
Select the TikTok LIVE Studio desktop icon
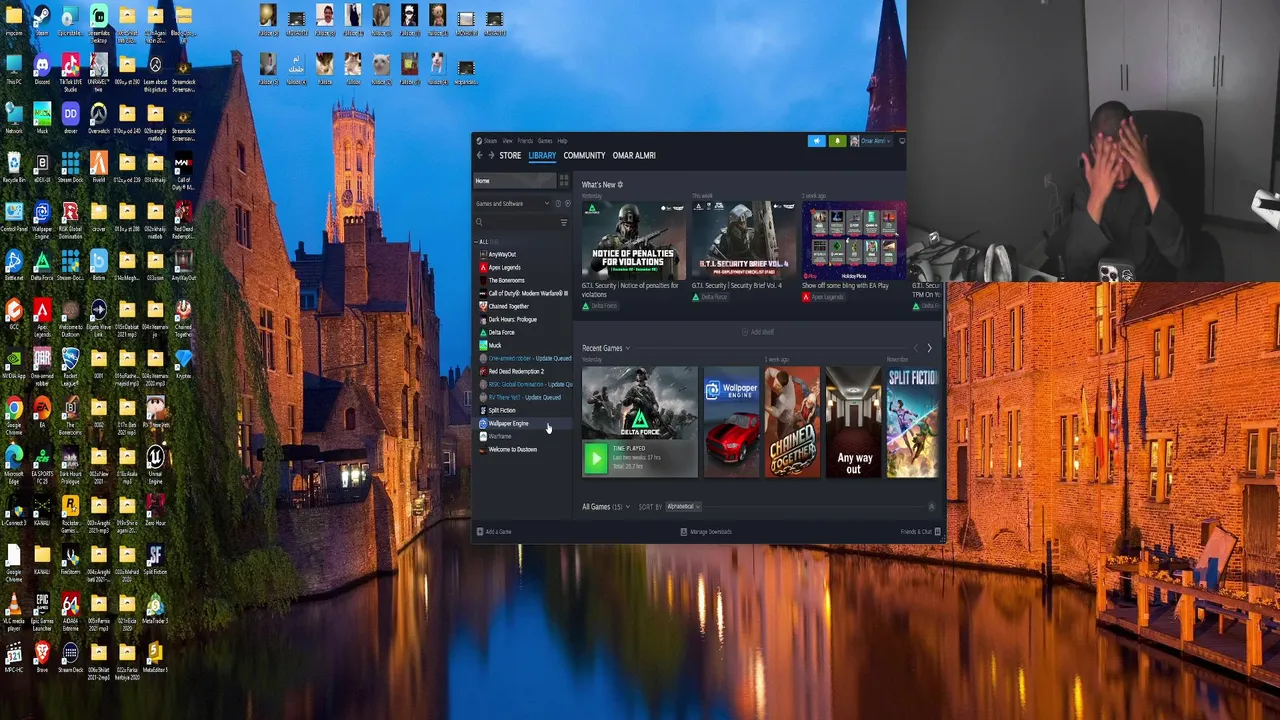[70, 72]
